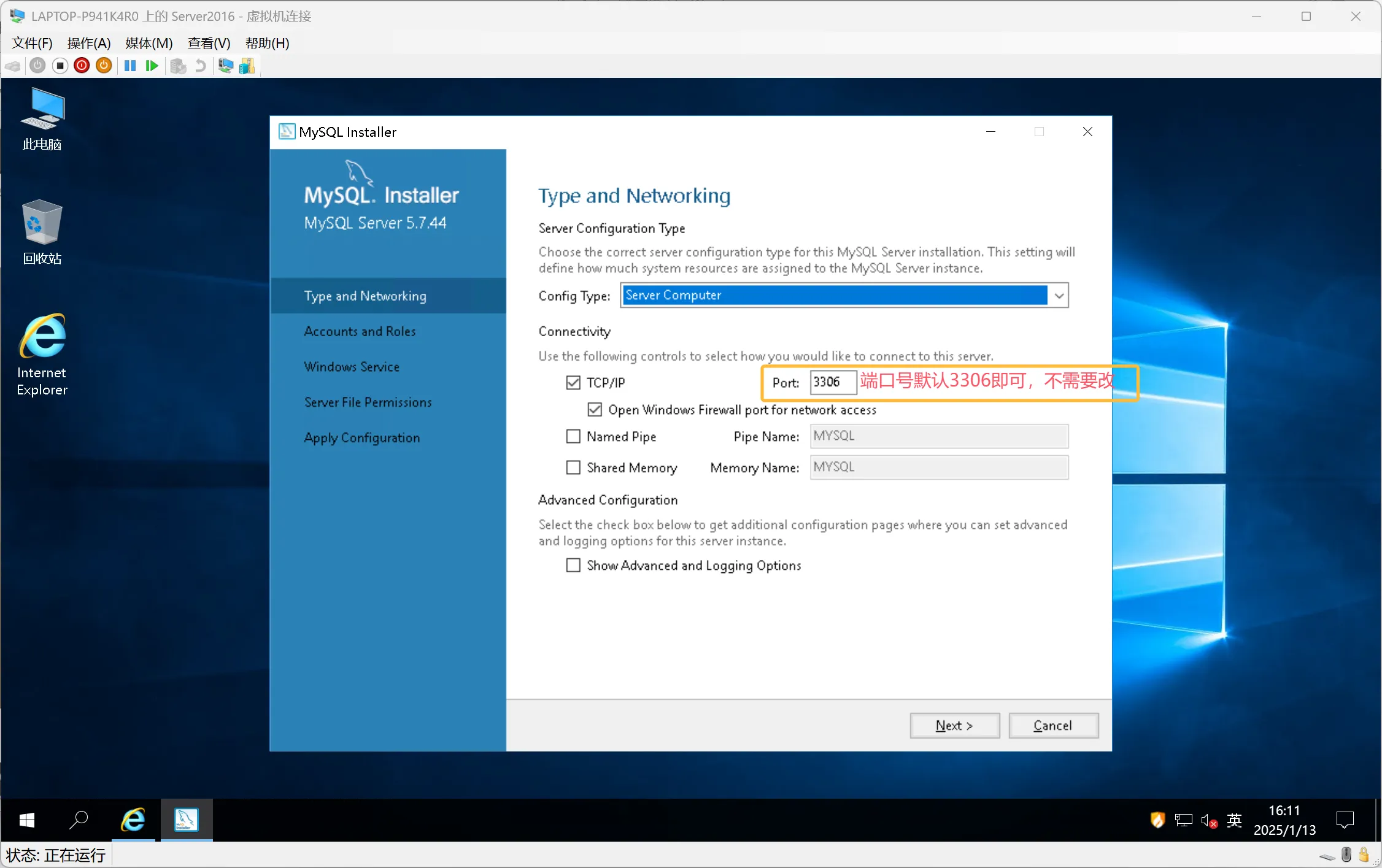Click the Next > button
Screen dimensions: 1382x868
pyautogui.click(x=955, y=726)
